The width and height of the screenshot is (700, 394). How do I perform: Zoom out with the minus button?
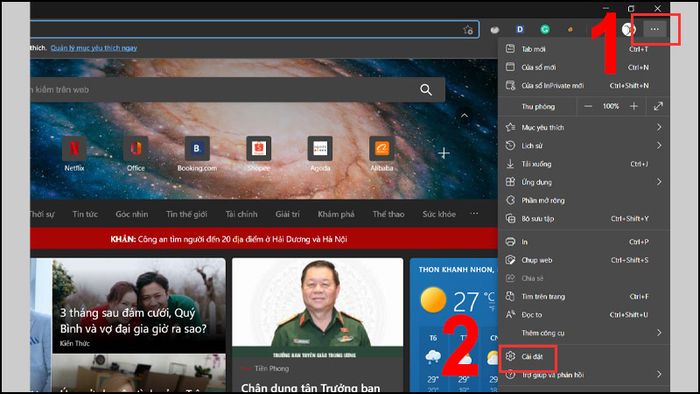tap(588, 106)
